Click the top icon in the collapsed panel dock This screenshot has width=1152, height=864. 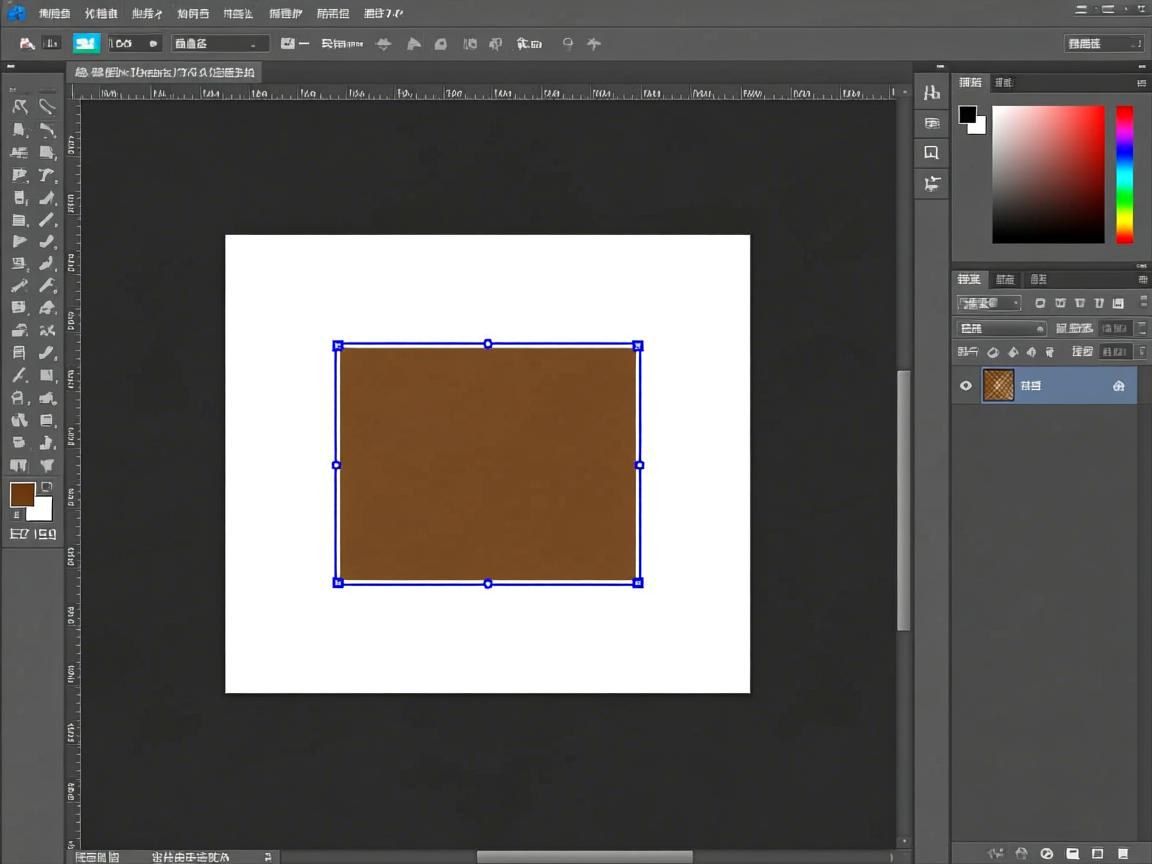[x=932, y=93]
